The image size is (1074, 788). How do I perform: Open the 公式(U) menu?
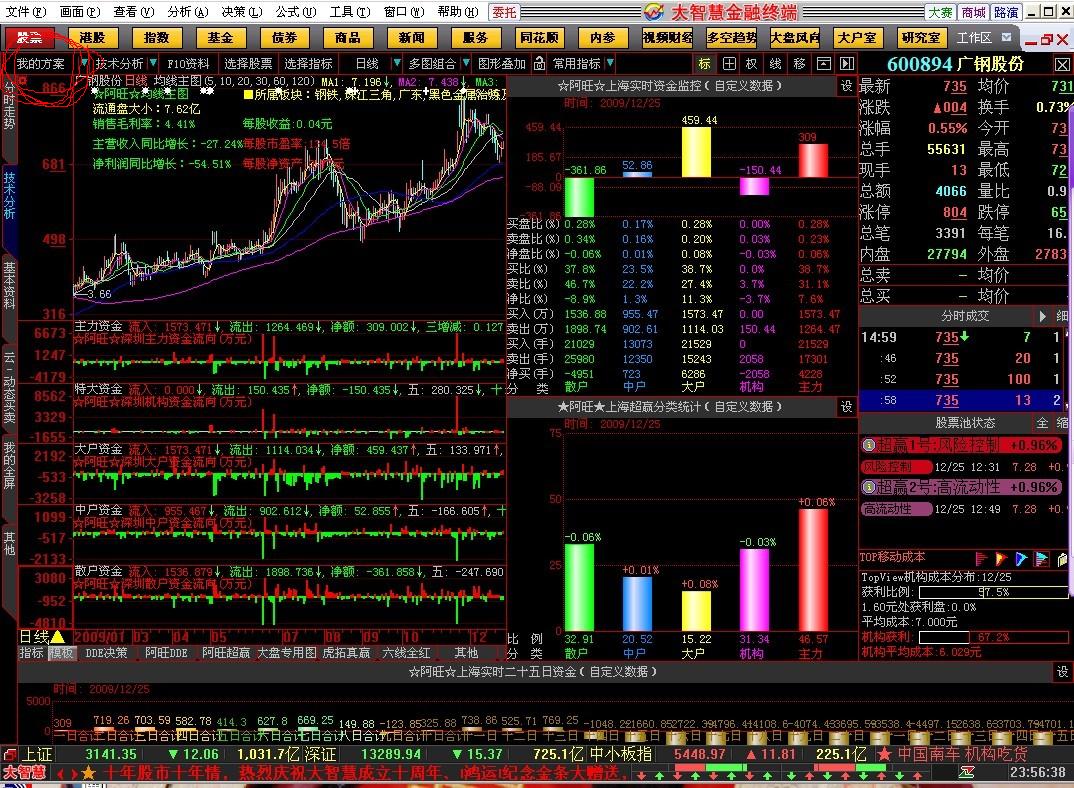pyautogui.click(x=295, y=11)
